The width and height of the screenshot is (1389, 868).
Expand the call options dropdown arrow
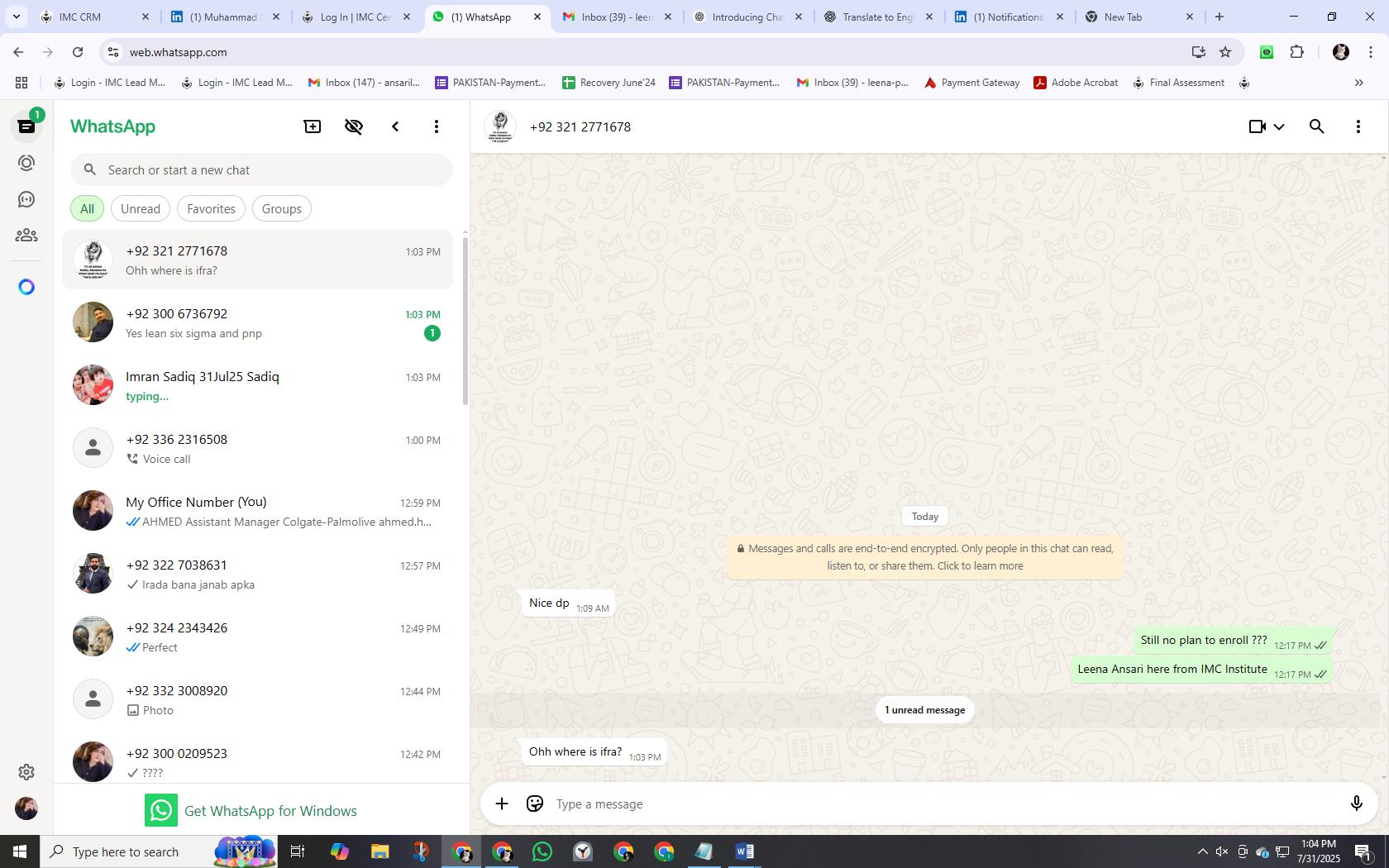pos(1279,126)
